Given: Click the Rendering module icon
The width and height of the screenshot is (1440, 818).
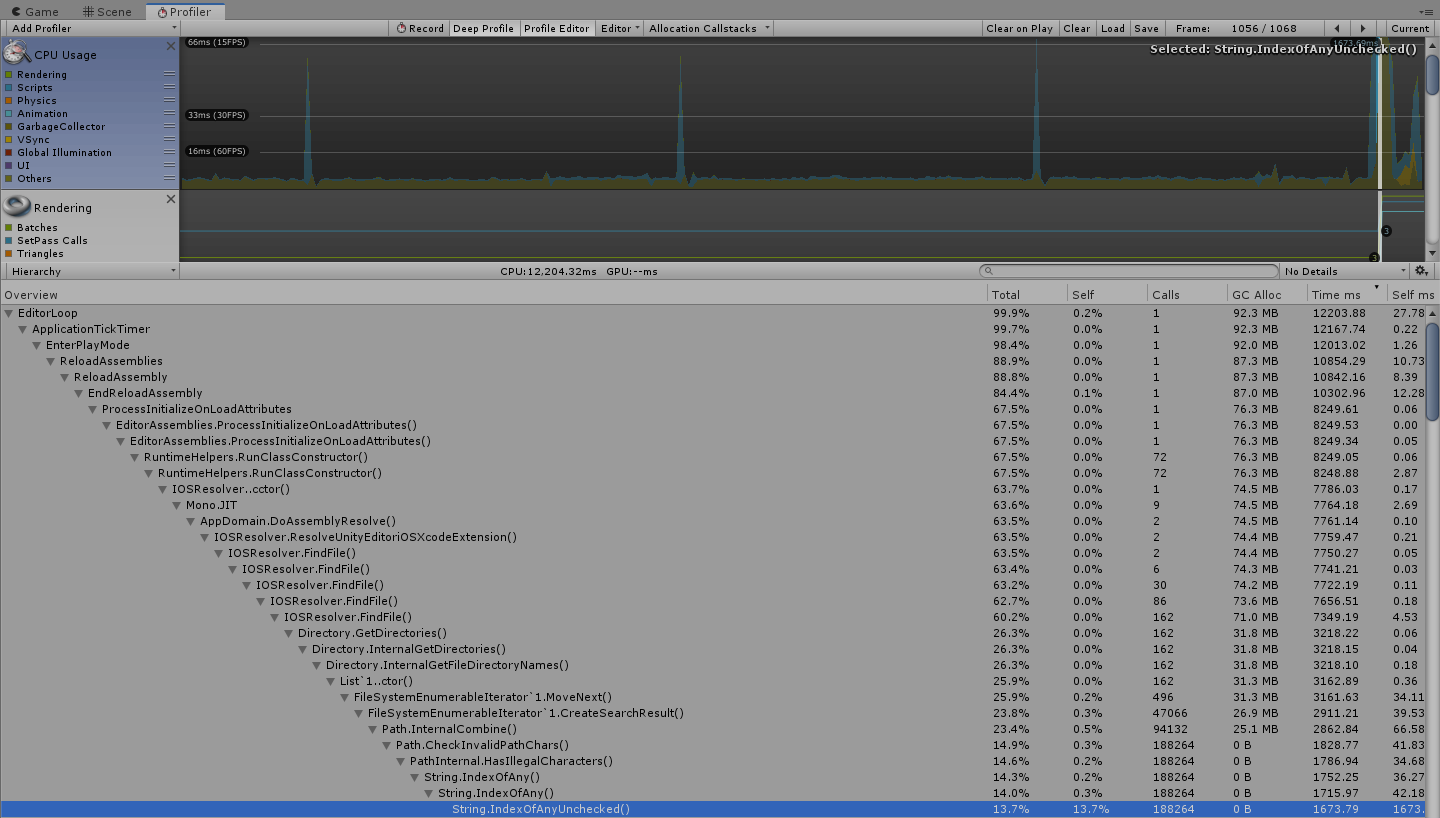Looking at the screenshot, I should point(18,206).
